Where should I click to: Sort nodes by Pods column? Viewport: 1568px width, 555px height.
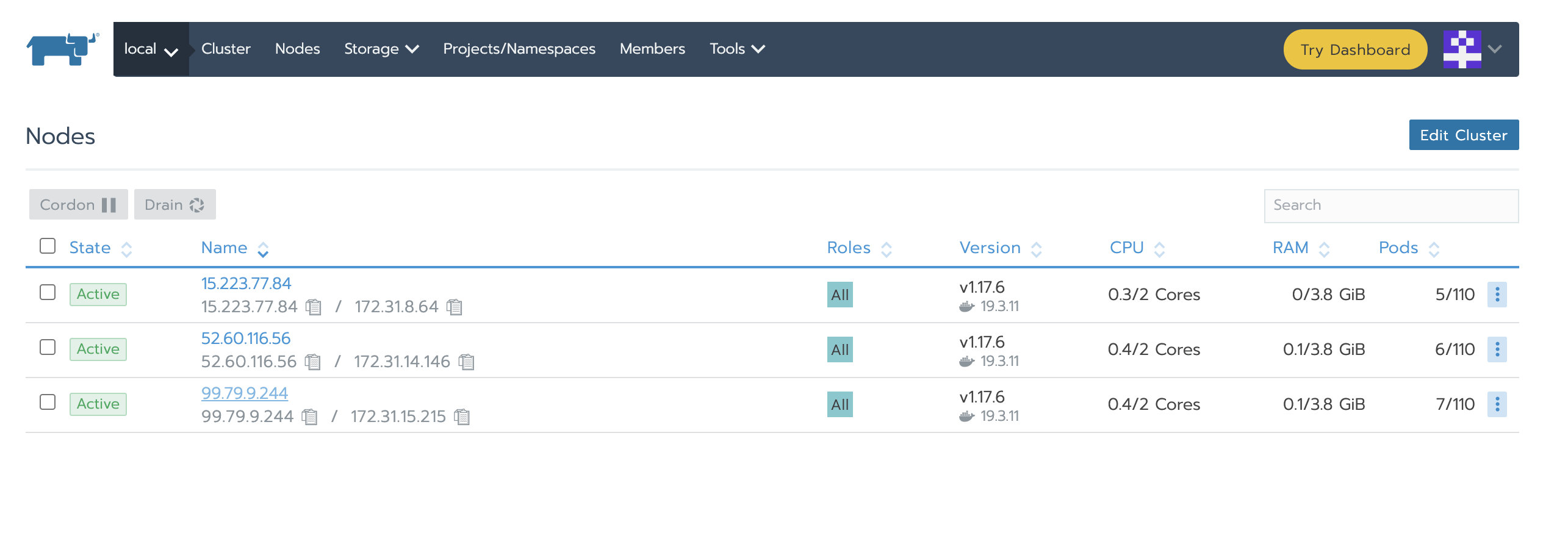coord(1409,248)
